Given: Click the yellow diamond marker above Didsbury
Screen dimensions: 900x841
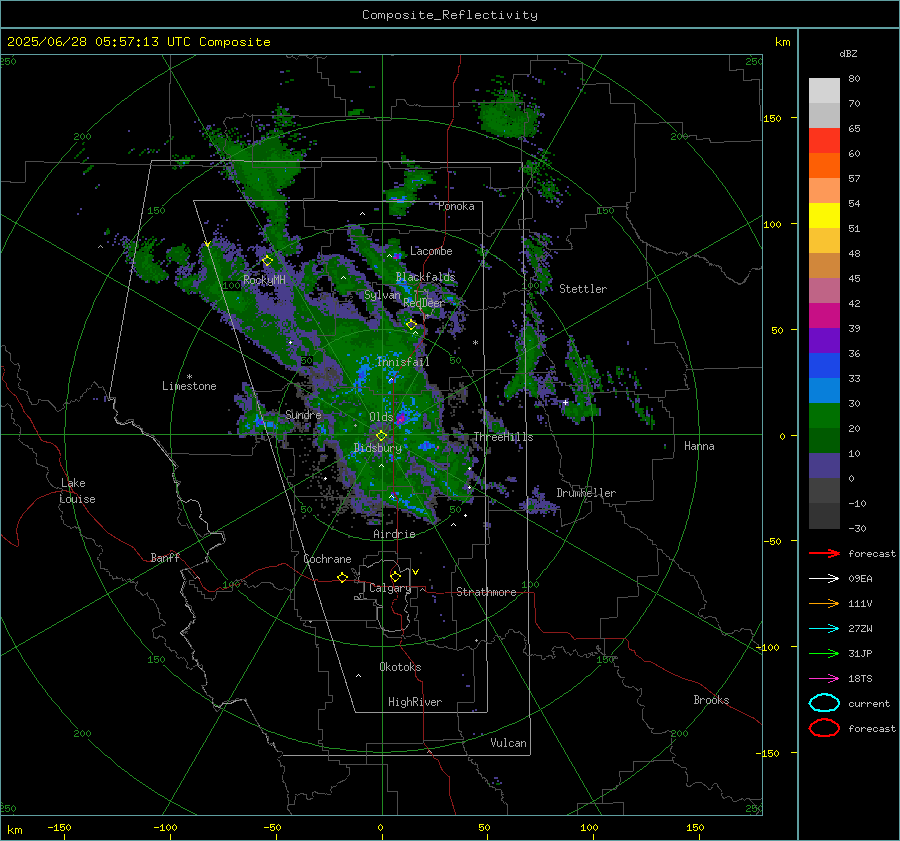Looking at the screenshot, I should pos(381,436).
